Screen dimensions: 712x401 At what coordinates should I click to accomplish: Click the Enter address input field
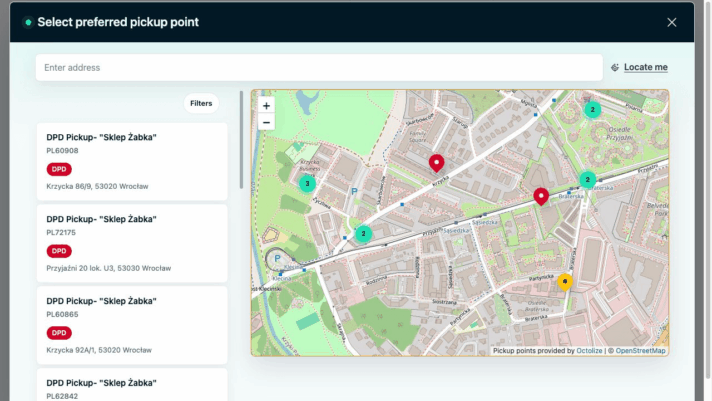[x=319, y=68]
